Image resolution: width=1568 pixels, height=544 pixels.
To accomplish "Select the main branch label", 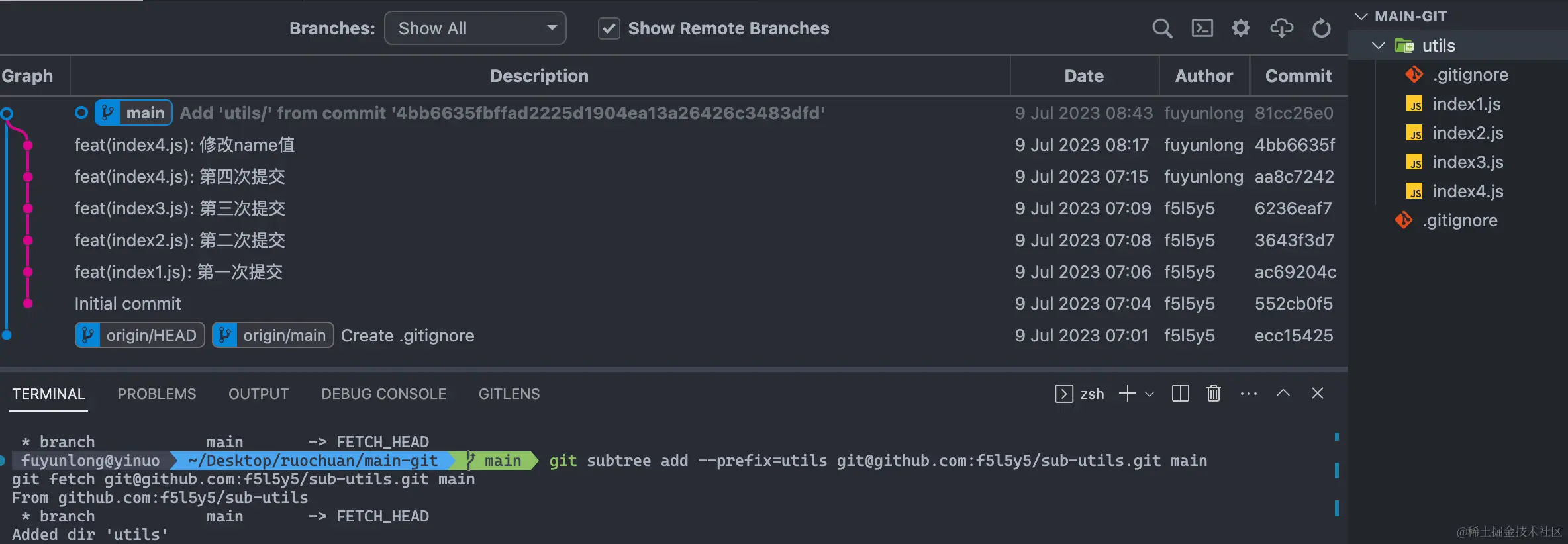I will [134, 113].
